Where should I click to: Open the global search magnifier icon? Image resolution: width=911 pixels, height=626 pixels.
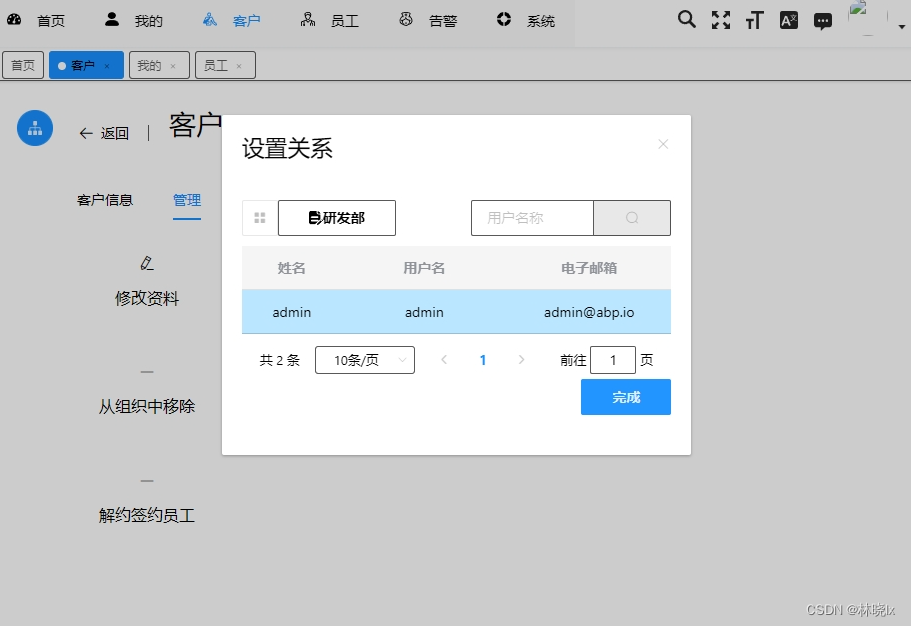[x=686, y=19]
